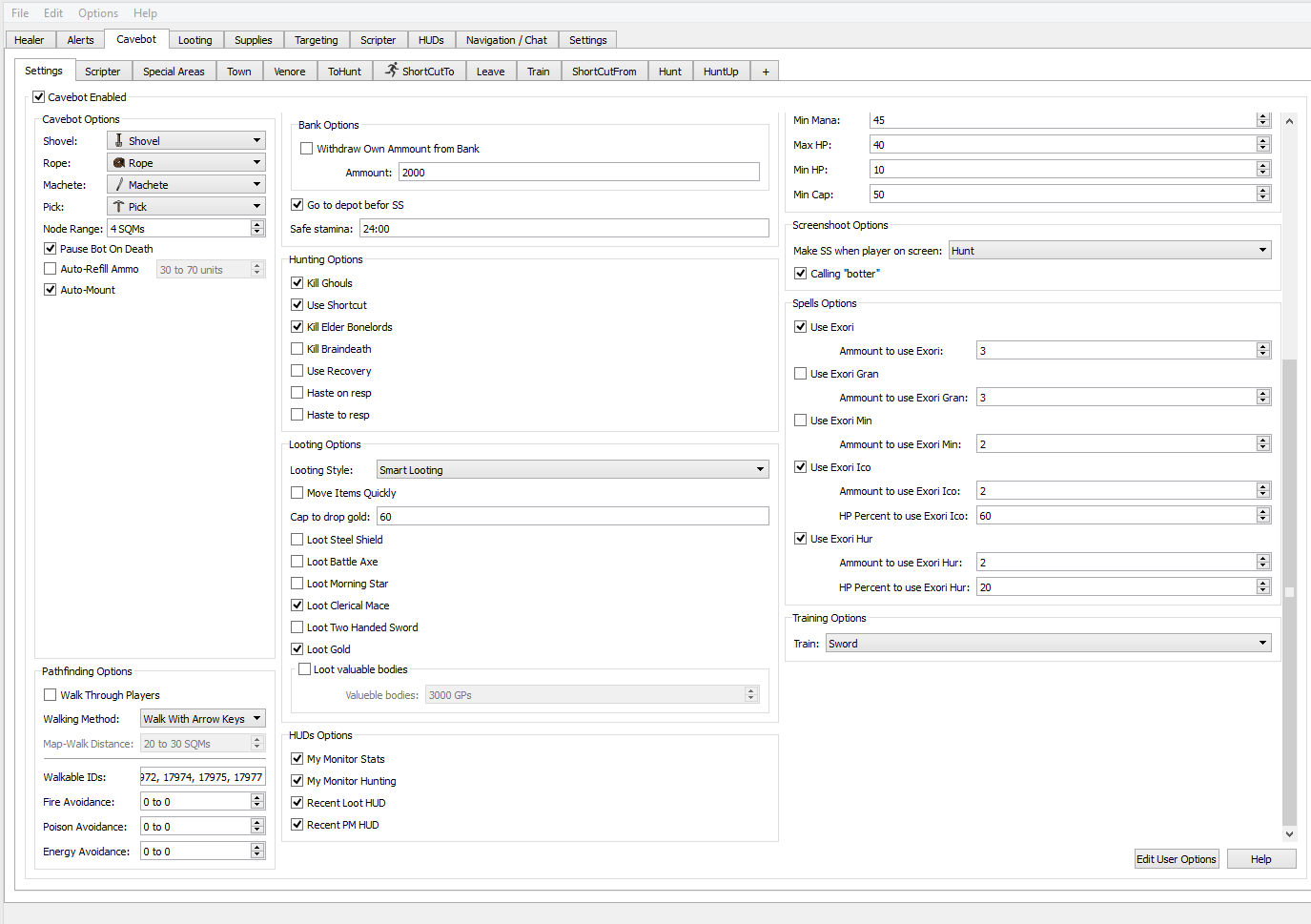Enable Withdraw Own Ammount from Bank

click(x=307, y=149)
